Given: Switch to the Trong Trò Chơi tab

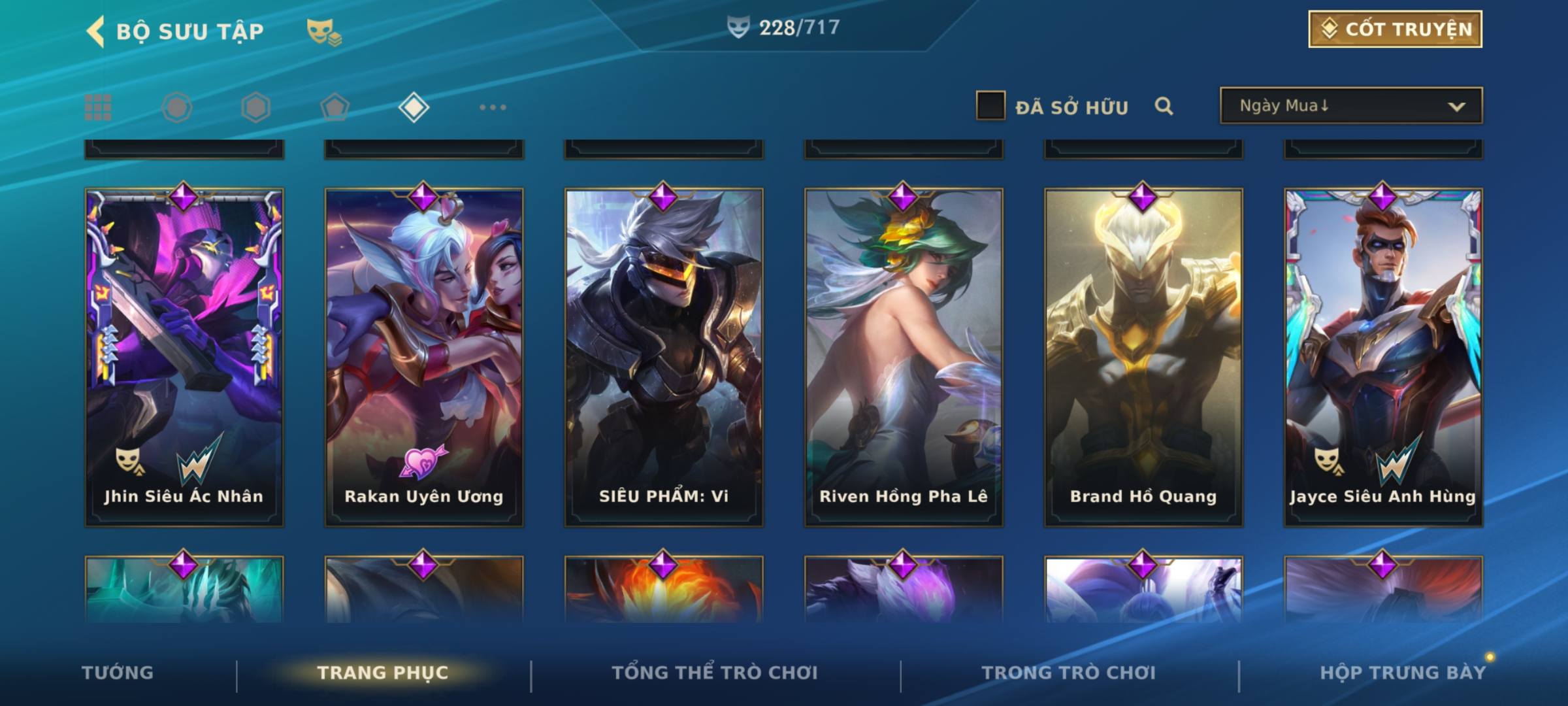Looking at the screenshot, I should pos(1069,673).
